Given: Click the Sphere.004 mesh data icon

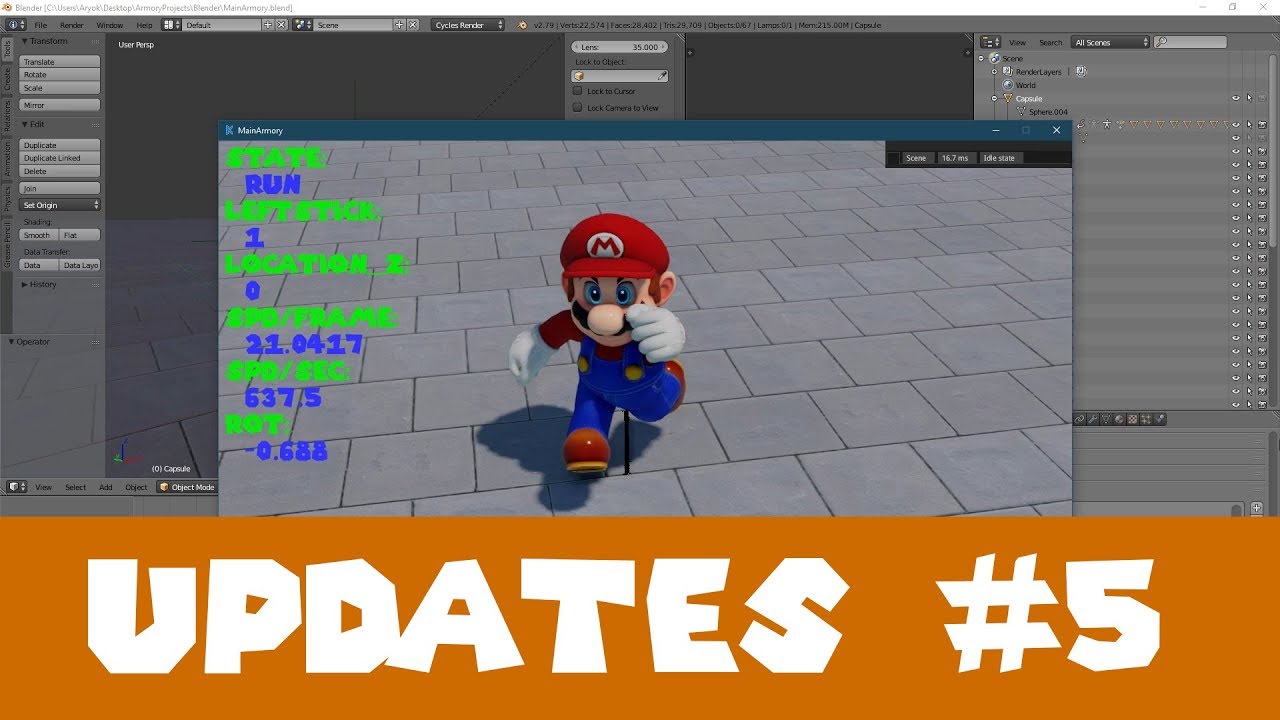Looking at the screenshot, I should (1022, 111).
